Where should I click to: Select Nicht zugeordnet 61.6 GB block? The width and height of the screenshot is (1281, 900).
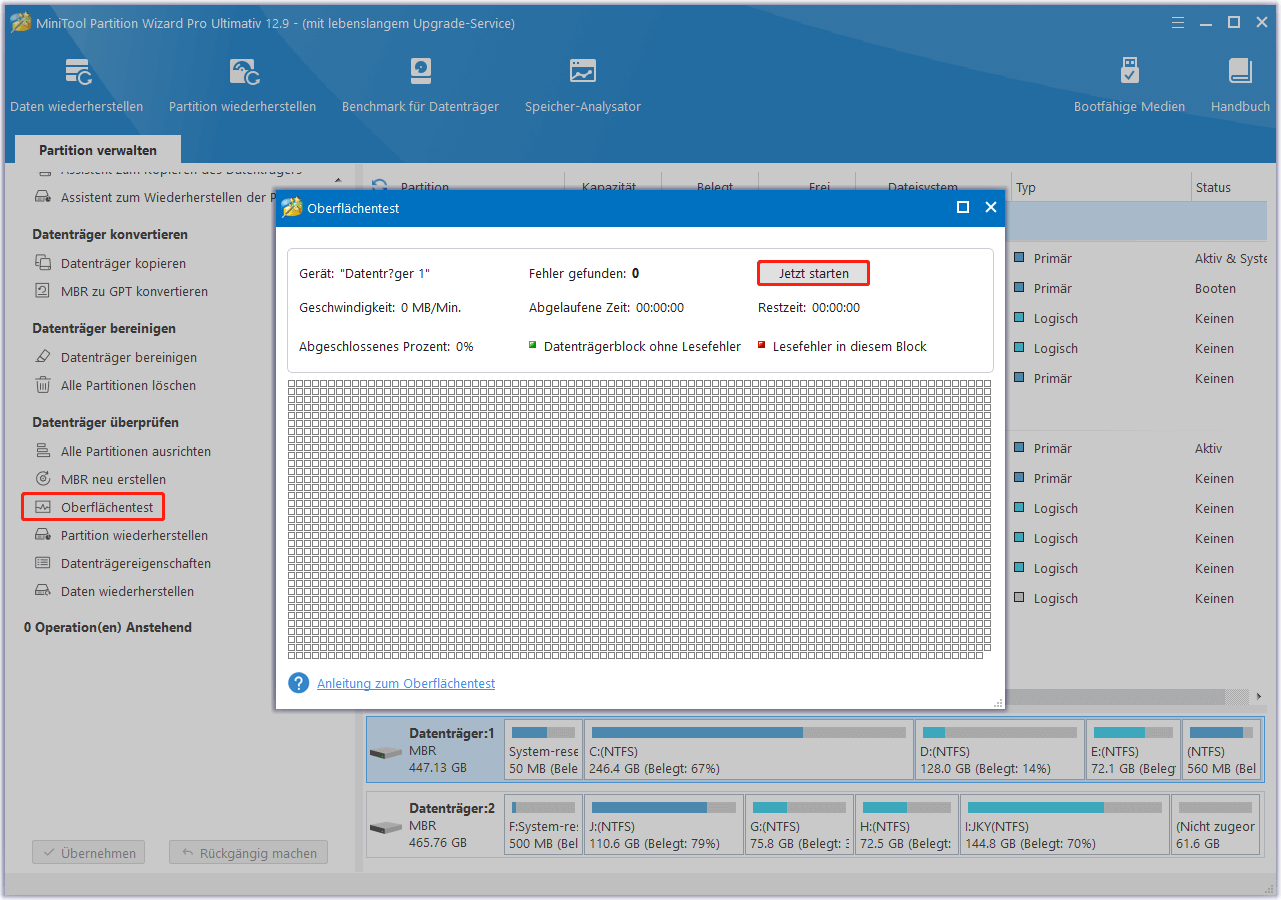click(x=1217, y=826)
